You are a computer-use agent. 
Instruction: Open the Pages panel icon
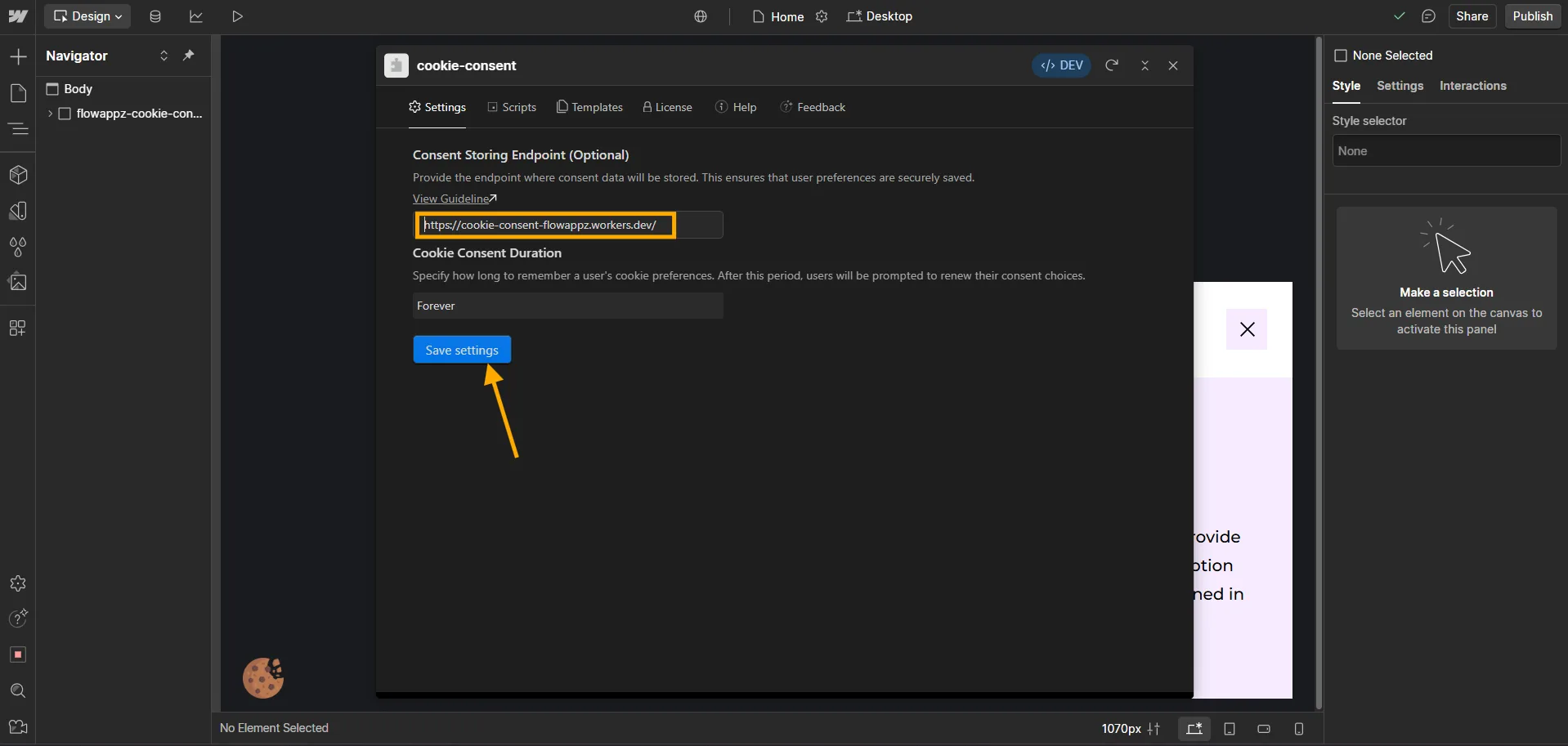[18, 93]
